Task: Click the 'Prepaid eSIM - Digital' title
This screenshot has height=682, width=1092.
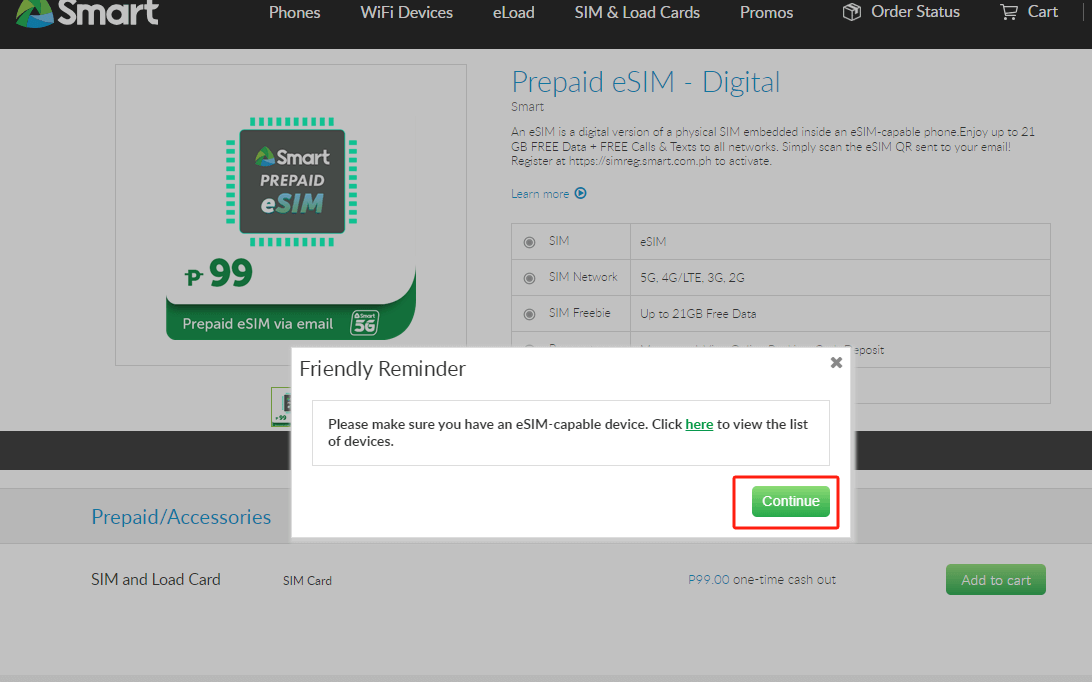Action: pos(646,82)
